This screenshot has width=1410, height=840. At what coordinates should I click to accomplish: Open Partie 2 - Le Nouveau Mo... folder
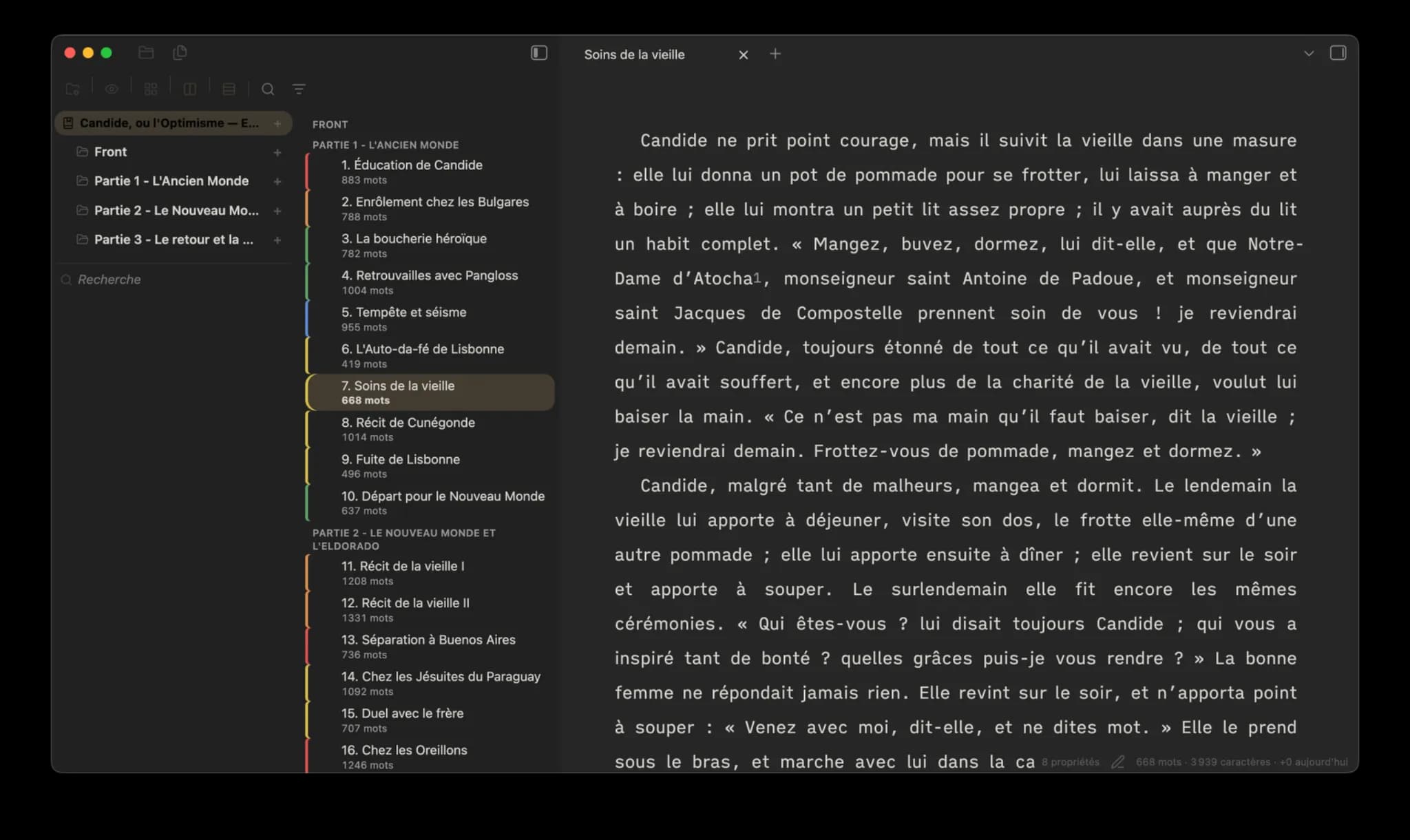pos(176,211)
